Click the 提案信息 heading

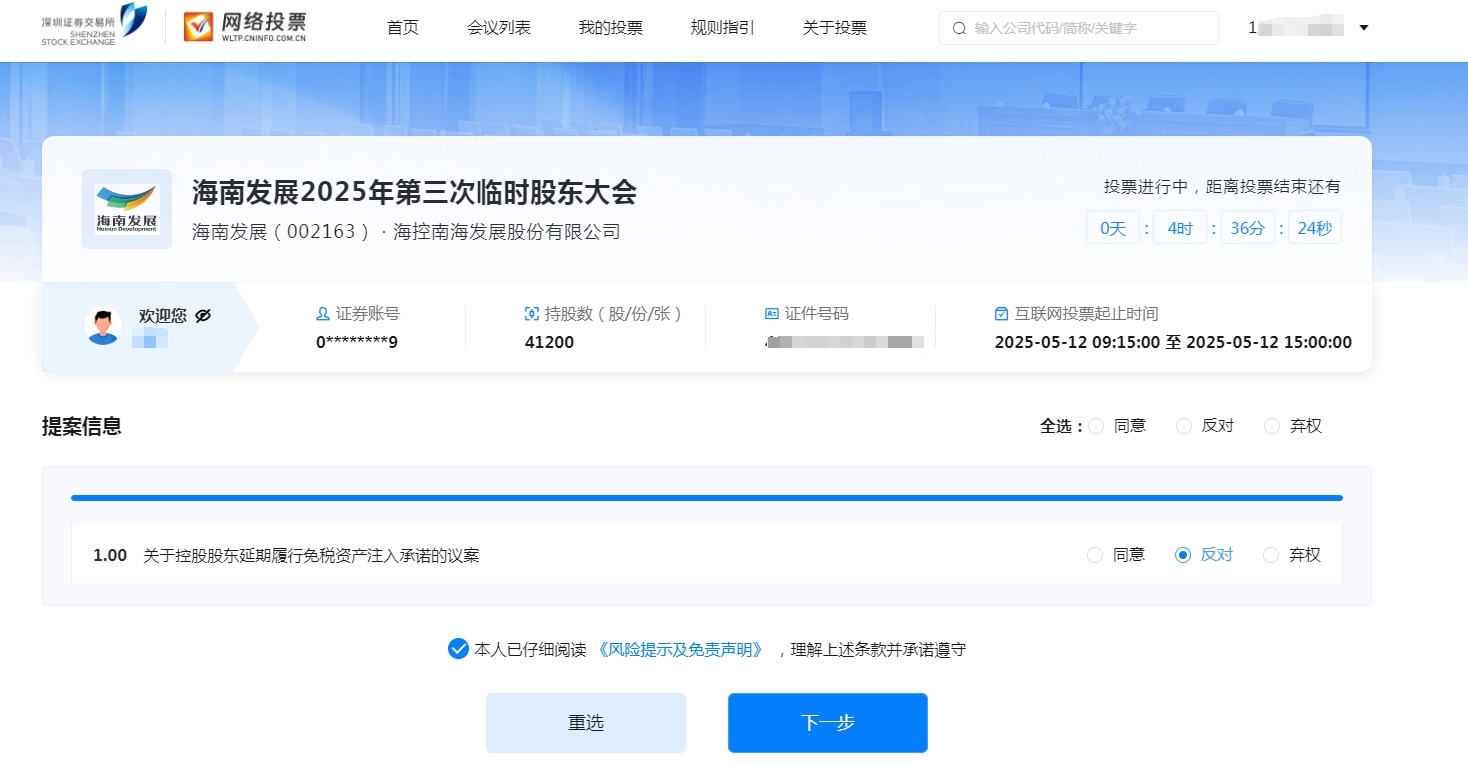pyautogui.click(x=82, y=426)
